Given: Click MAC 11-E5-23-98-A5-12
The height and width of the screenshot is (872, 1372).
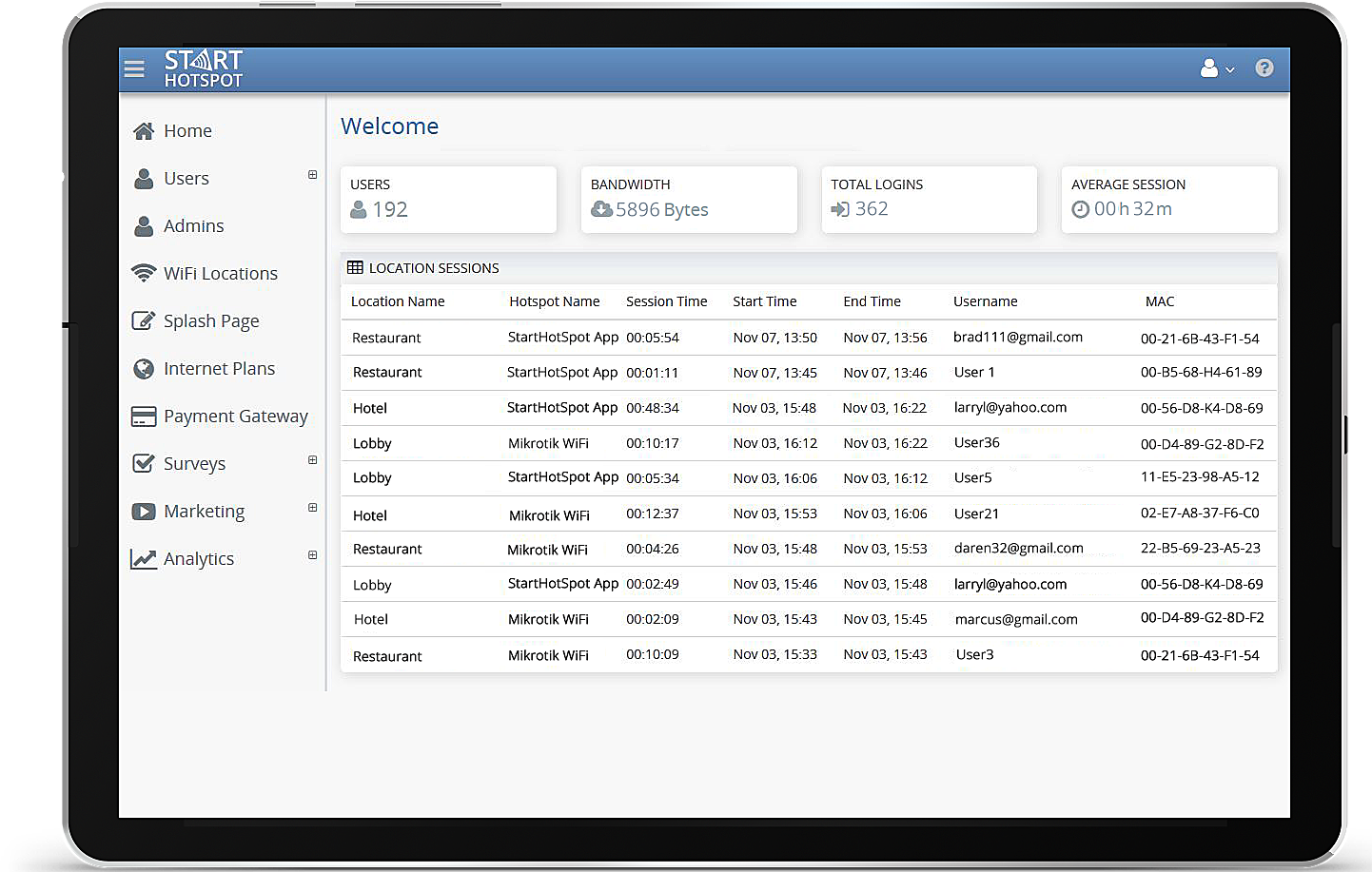Looking at the screenshot, I should click(x=1200, y=477).
